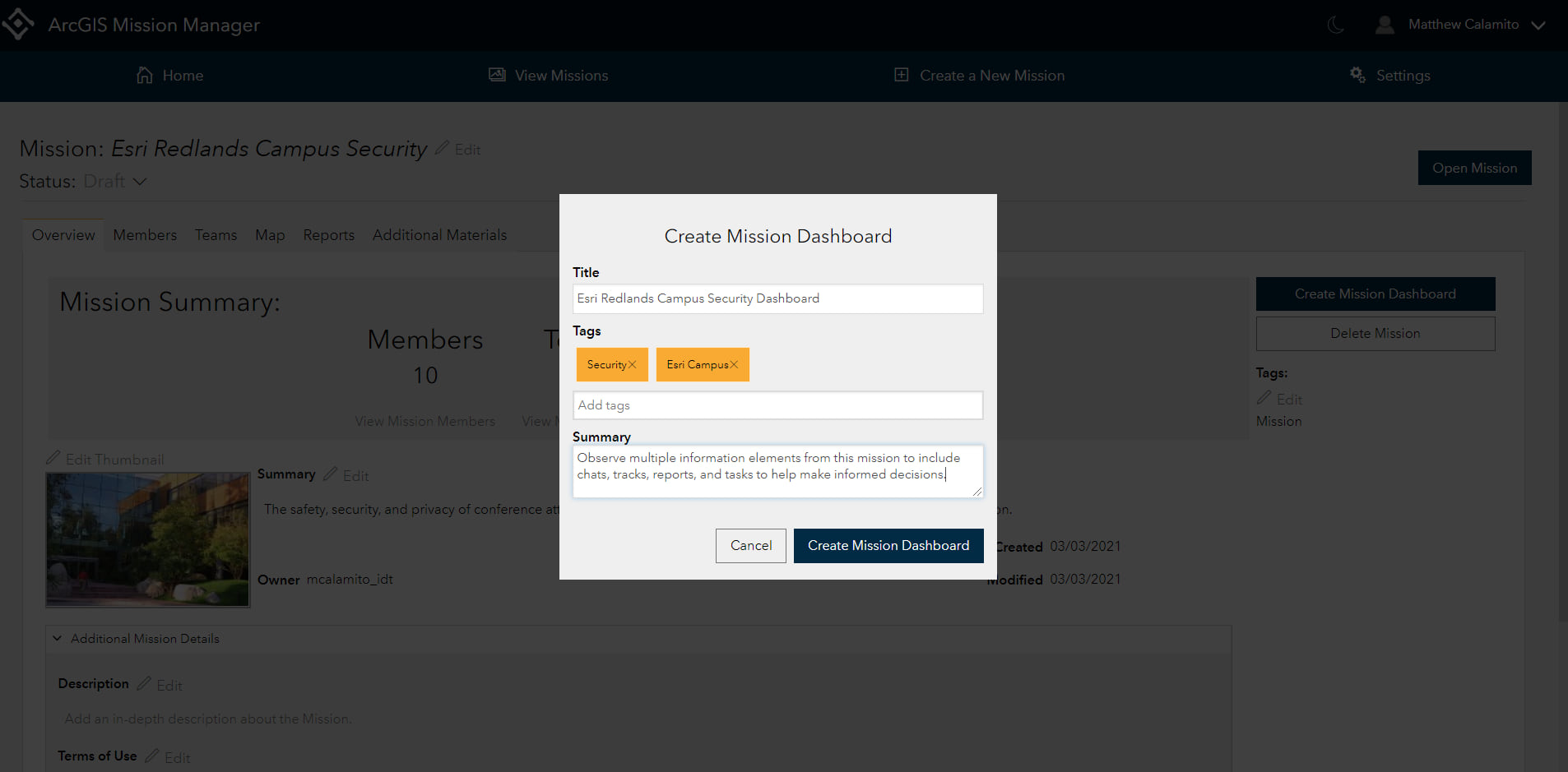The image size is (1568, 772).
Task: Click Cancel in the dialog
Action: (x=750, y=546)
